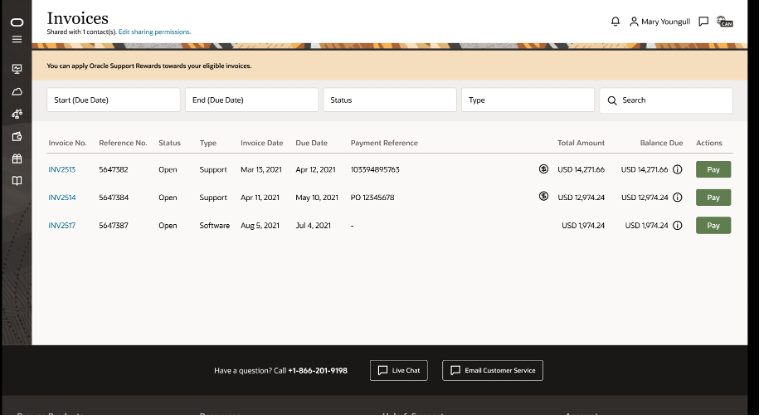Click the Oracle logo icon
Viewport: 760px width, 416px height.
pyautogui.click(x=17, y=22)
